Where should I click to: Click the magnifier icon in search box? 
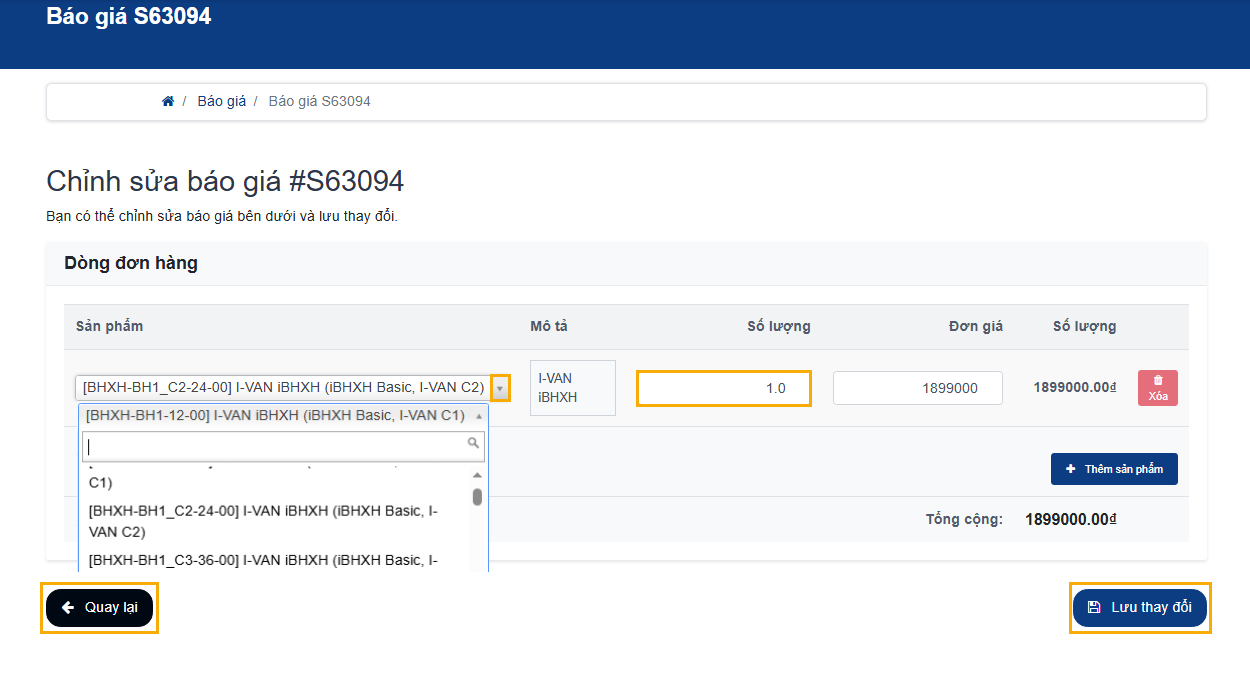coord(474,443)
